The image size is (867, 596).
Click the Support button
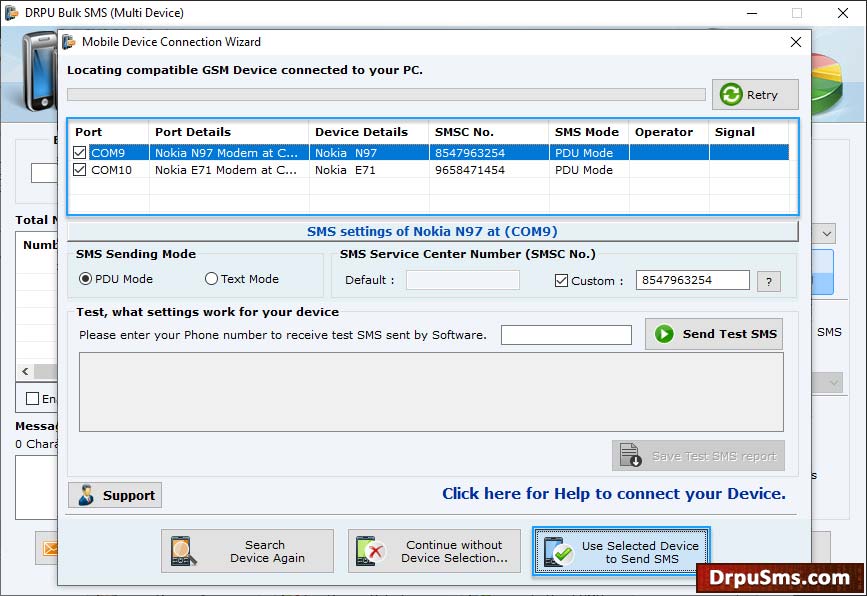point(115,495)
